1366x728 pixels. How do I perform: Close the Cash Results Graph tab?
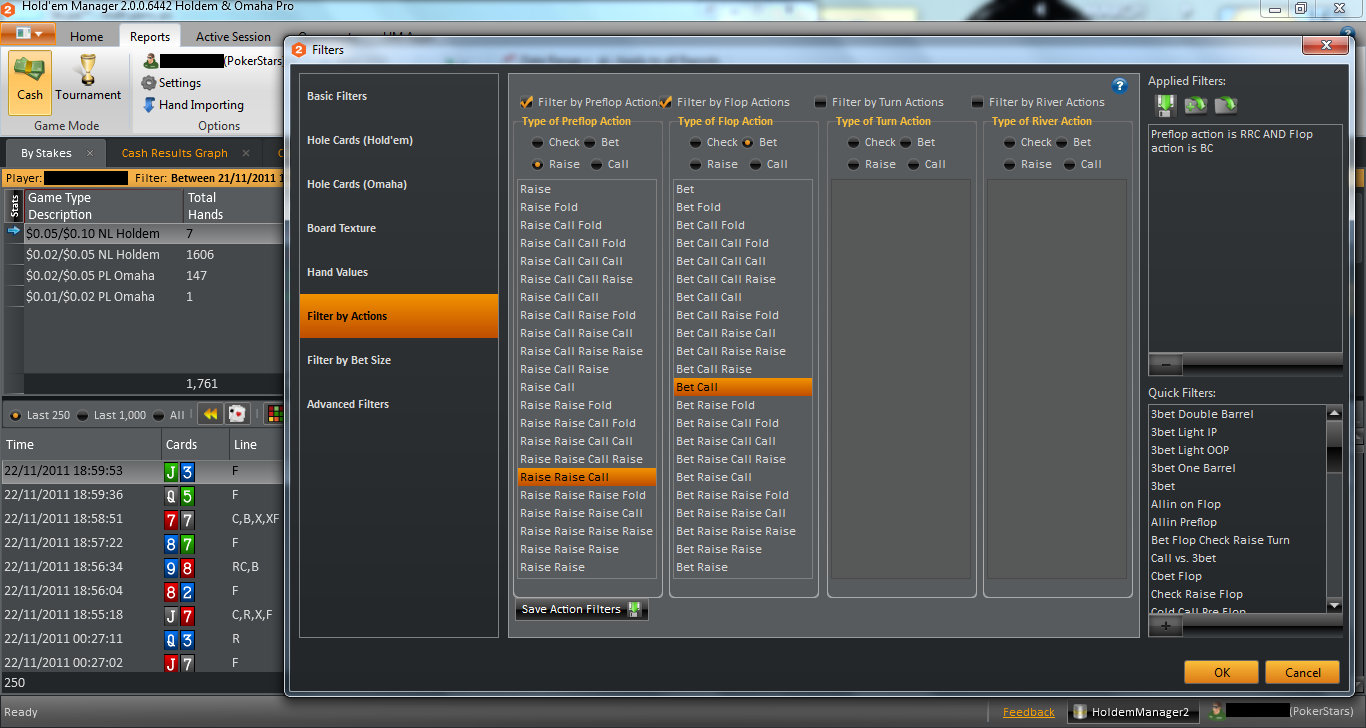click(x=247, y=153)
